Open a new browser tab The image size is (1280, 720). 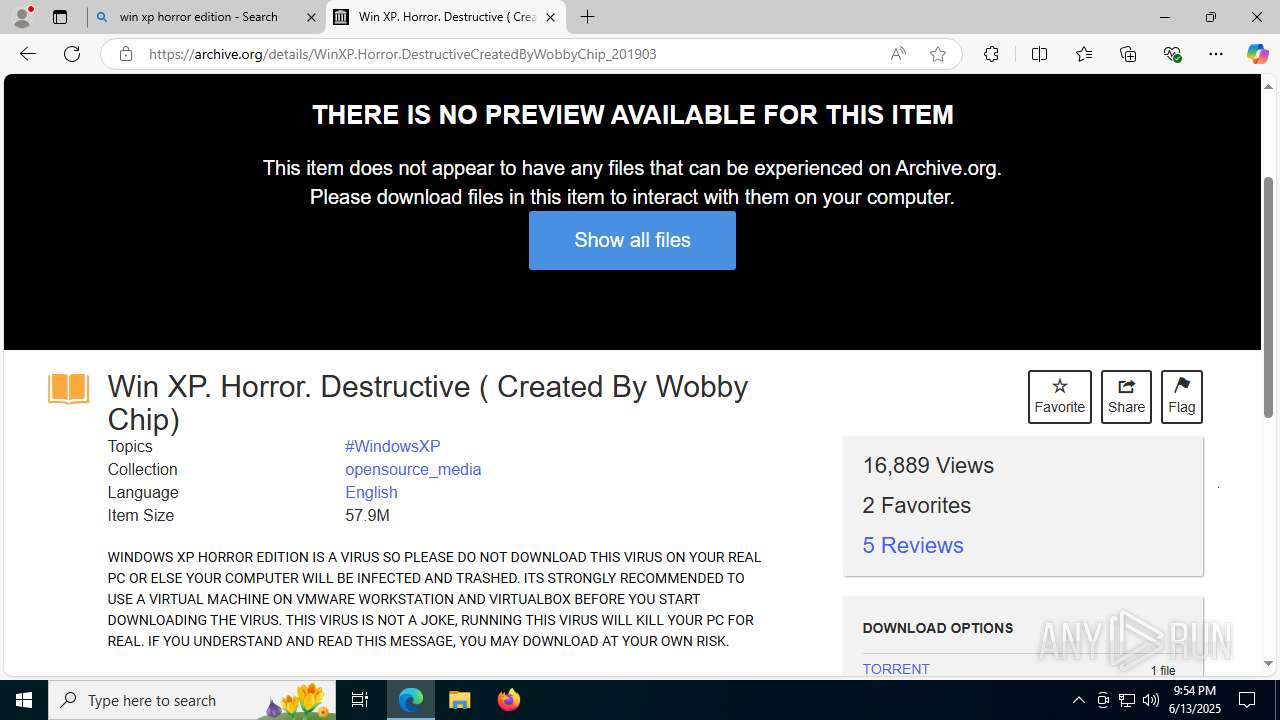click(x=587, y=17)
